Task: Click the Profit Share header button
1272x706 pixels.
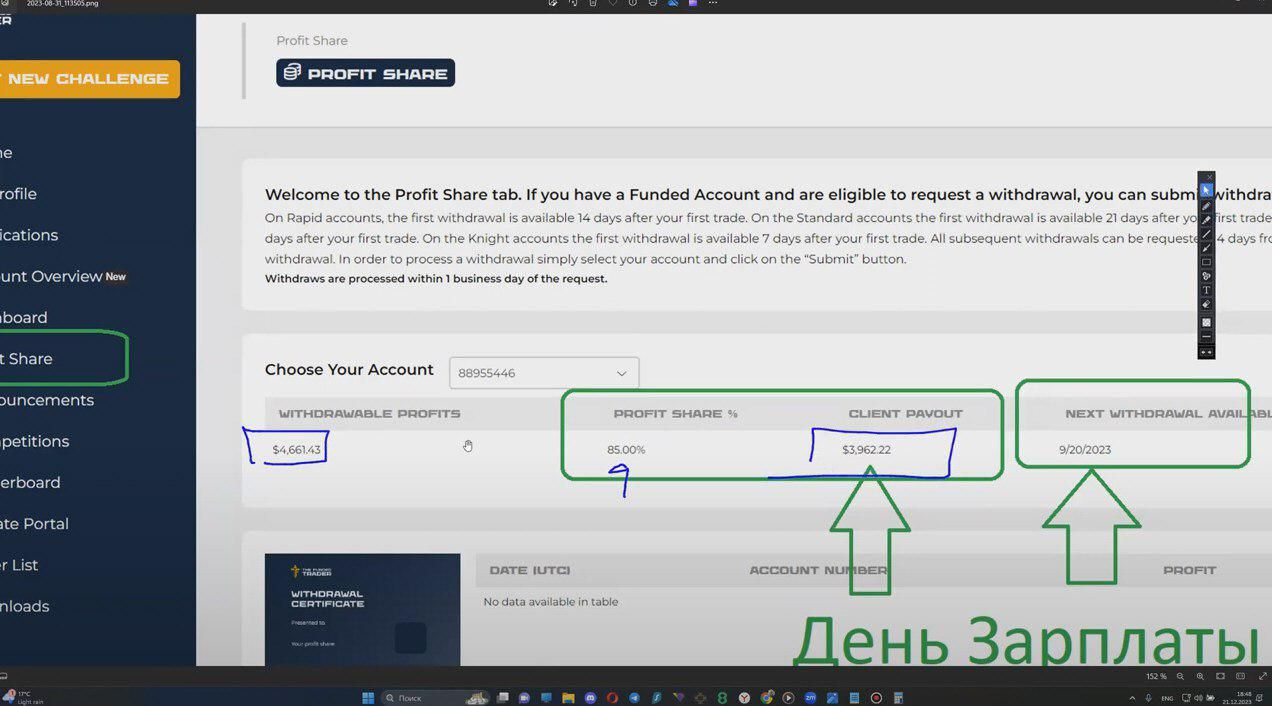Action: coord(365,73)
